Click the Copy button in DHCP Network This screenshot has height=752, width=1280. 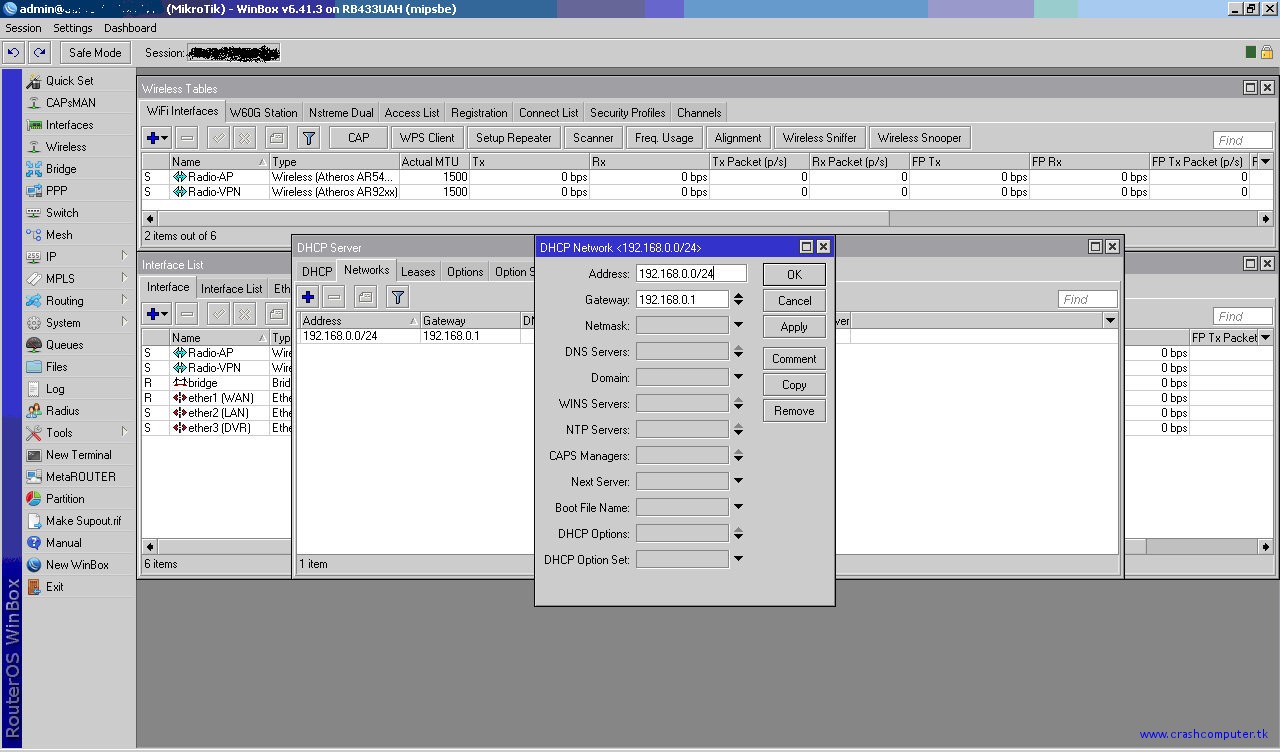tap(794, 385)
